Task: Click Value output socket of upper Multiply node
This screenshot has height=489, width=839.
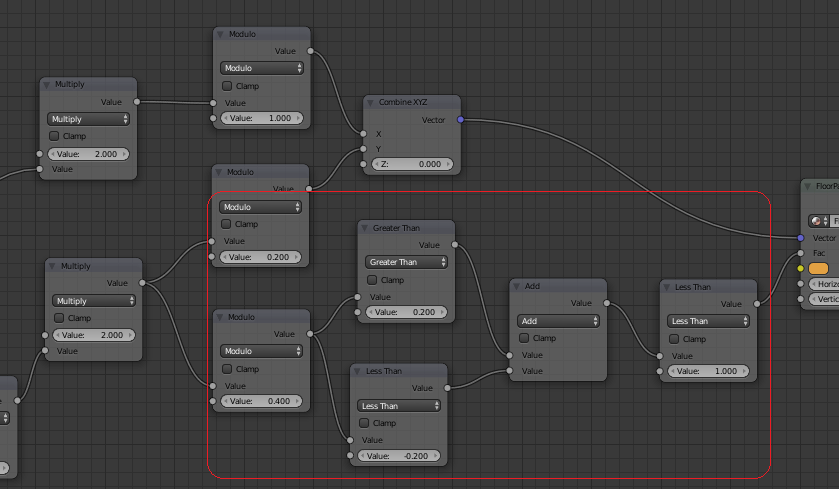Action: click(x=137, y=102)
